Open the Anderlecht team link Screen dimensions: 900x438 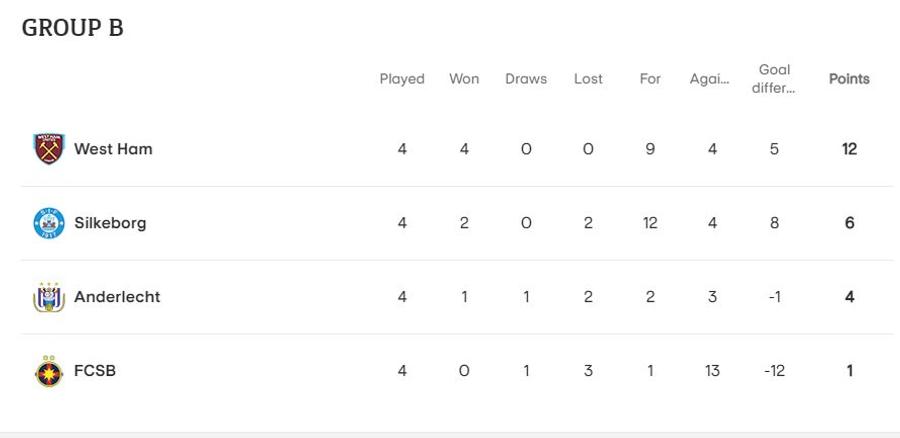(x=117, y=297)
